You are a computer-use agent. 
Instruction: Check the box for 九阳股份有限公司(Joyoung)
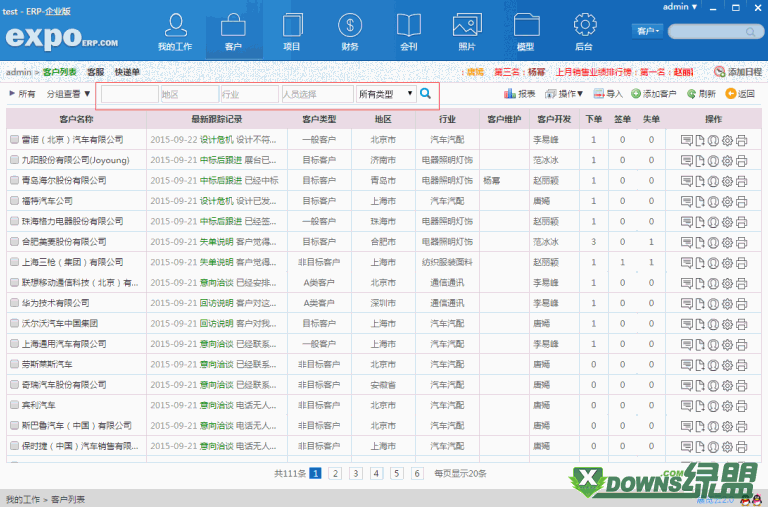(14, 160)
